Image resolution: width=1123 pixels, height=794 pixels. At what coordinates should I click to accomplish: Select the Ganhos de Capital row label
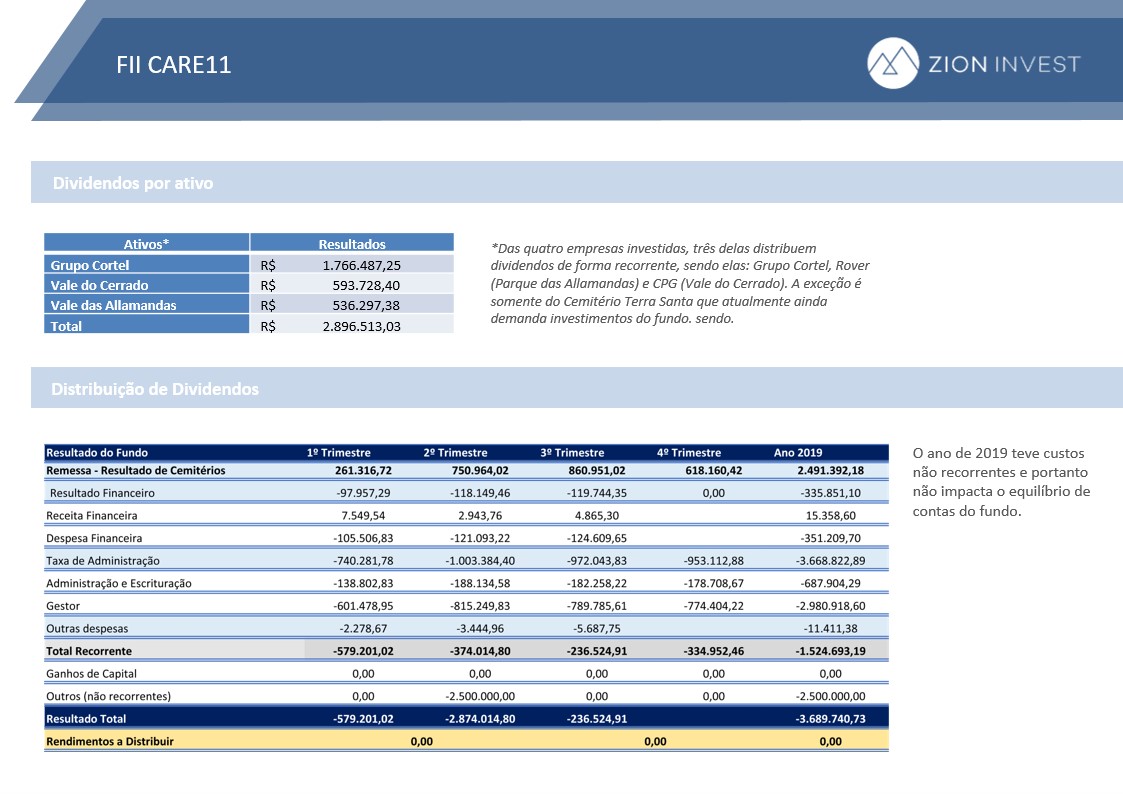pyautogui.click(x=91, y=674)
